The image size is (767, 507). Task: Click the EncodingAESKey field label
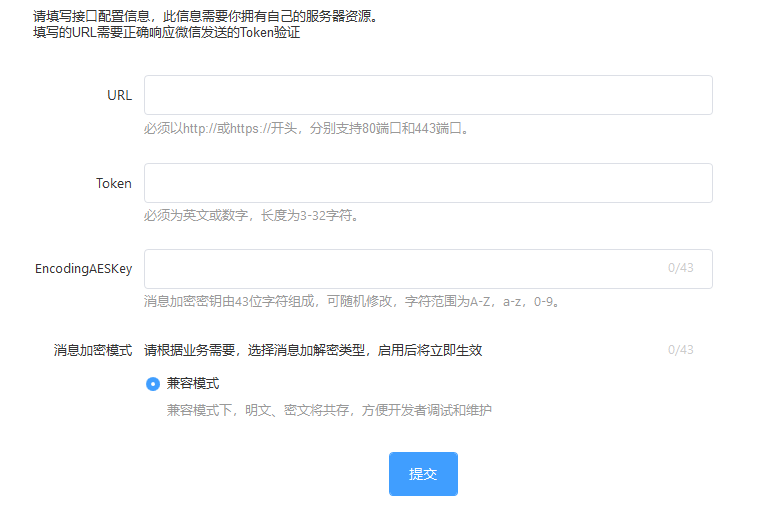83,269
